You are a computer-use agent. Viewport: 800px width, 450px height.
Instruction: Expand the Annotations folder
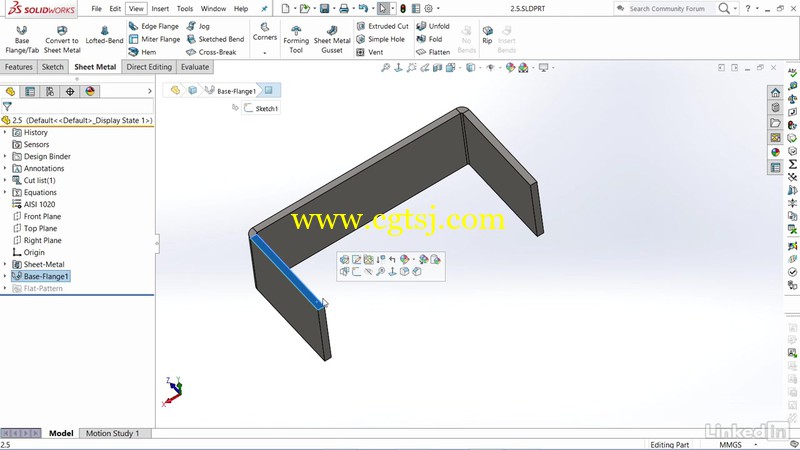coord(5,168)
